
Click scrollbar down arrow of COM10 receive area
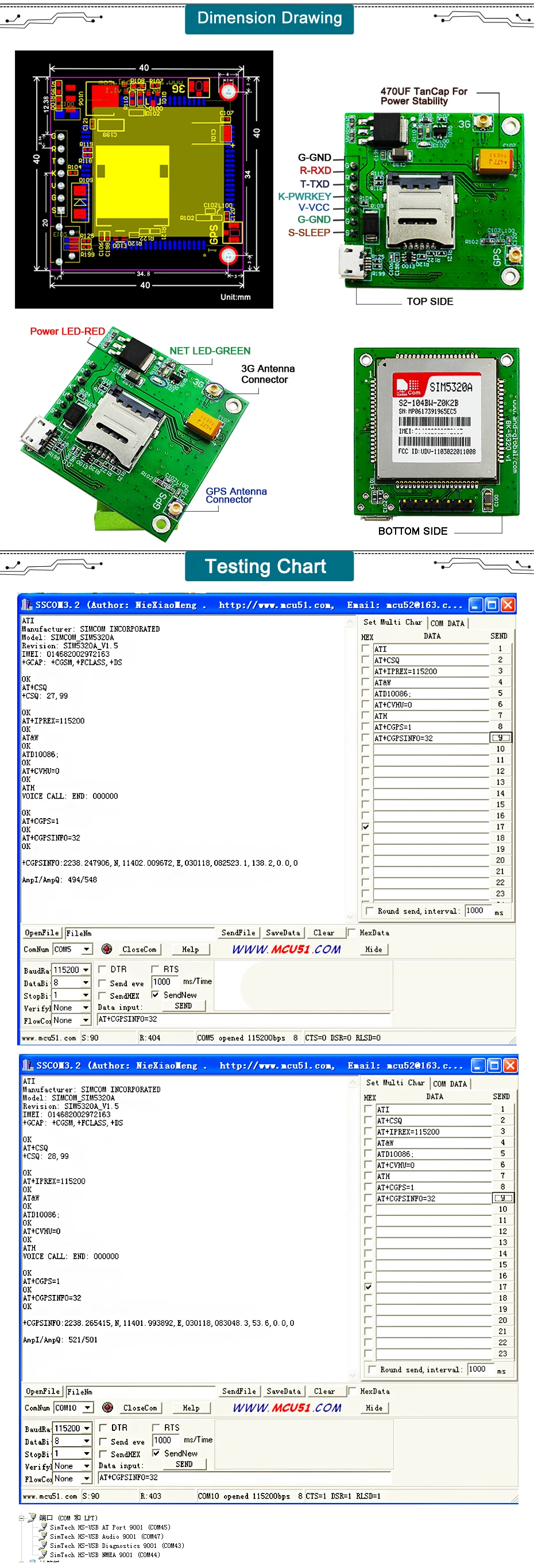coord(353,1375)
